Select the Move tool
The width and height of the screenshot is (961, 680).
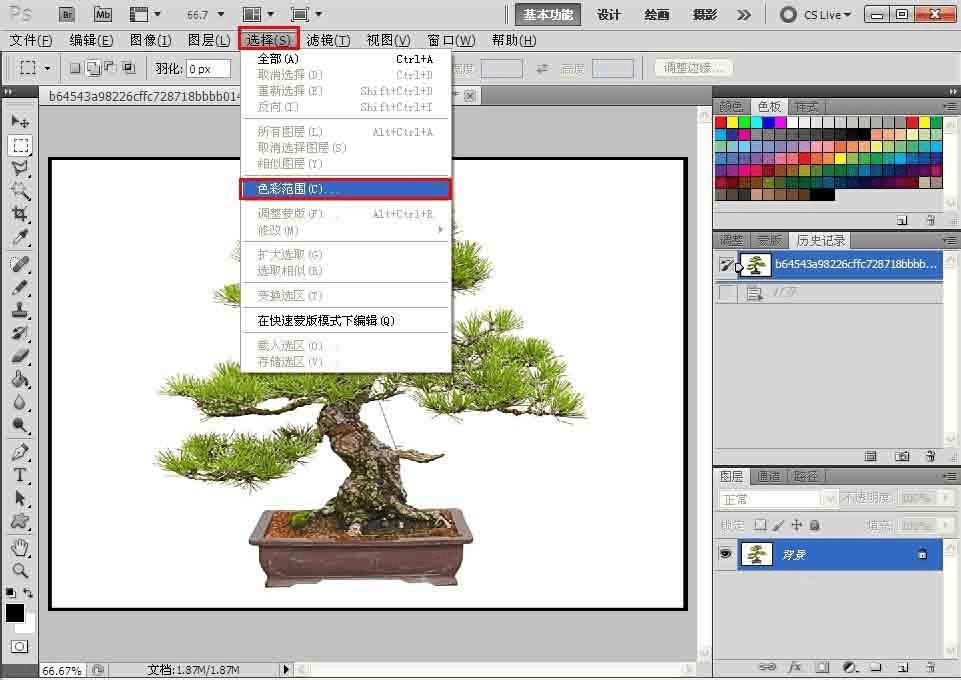pyautogui.click(x=20, y=121)
